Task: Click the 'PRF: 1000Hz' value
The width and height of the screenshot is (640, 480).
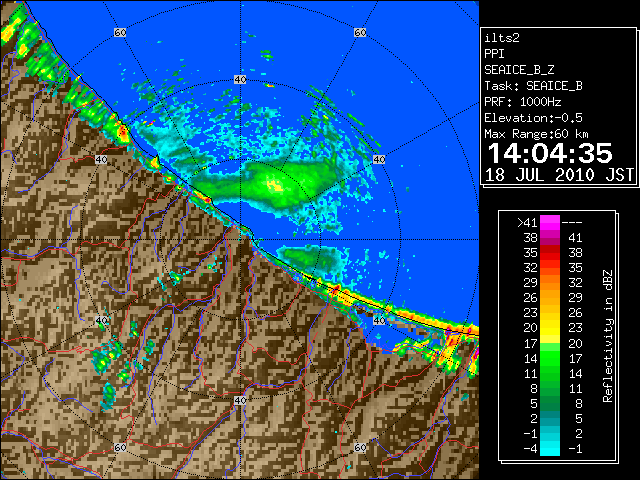Action: coord(523,102)
